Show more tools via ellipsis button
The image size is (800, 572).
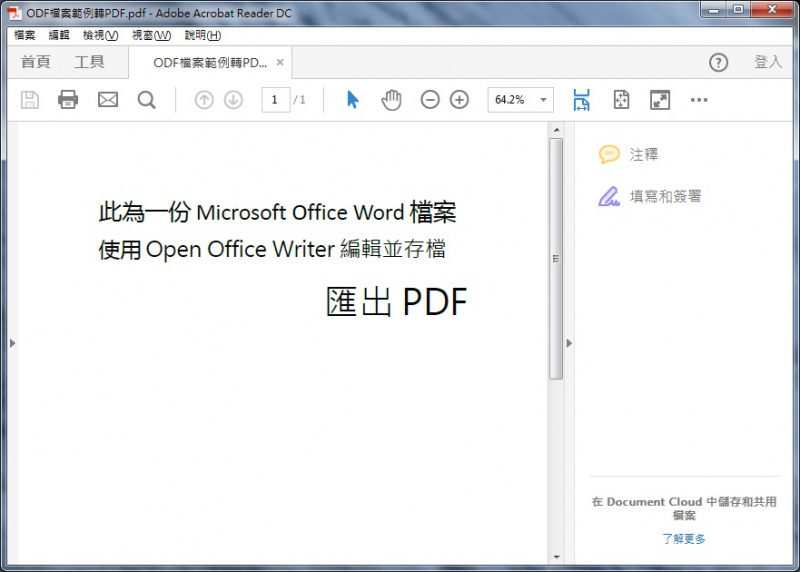pos(699,100)
